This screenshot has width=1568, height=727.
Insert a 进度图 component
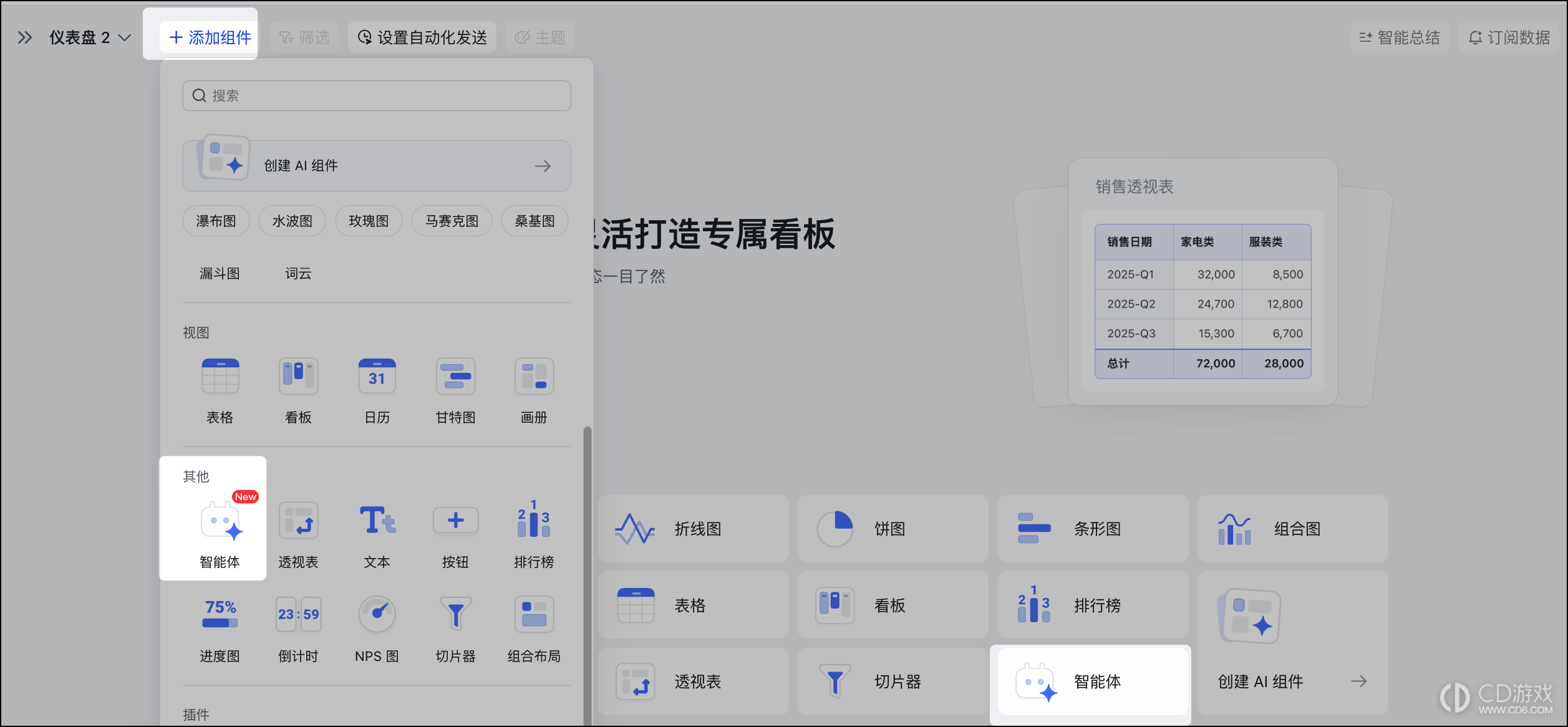(x=220, y=614)
